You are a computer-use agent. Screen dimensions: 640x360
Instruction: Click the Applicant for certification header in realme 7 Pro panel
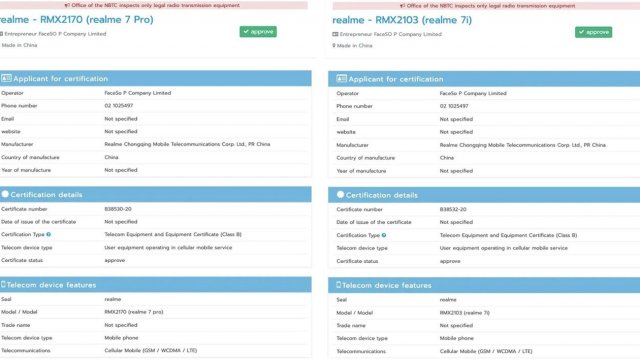click(x=156, y=78)
